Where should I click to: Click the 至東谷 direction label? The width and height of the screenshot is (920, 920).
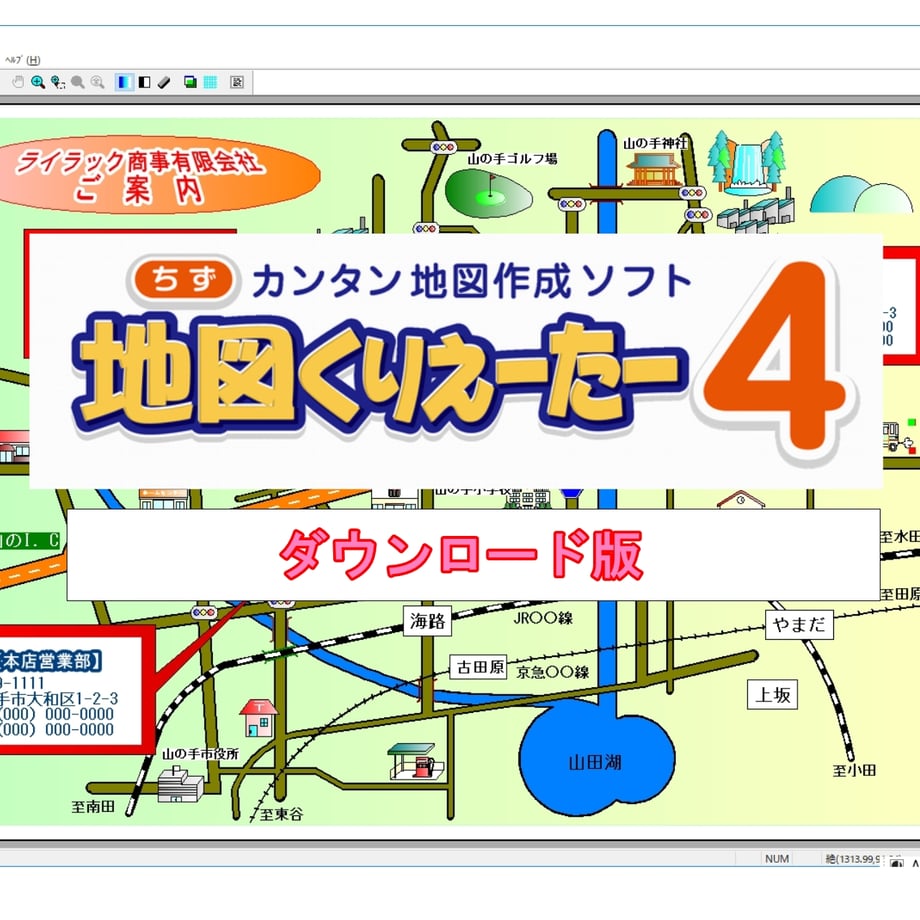pyautogui.click(x=281, y=814)
